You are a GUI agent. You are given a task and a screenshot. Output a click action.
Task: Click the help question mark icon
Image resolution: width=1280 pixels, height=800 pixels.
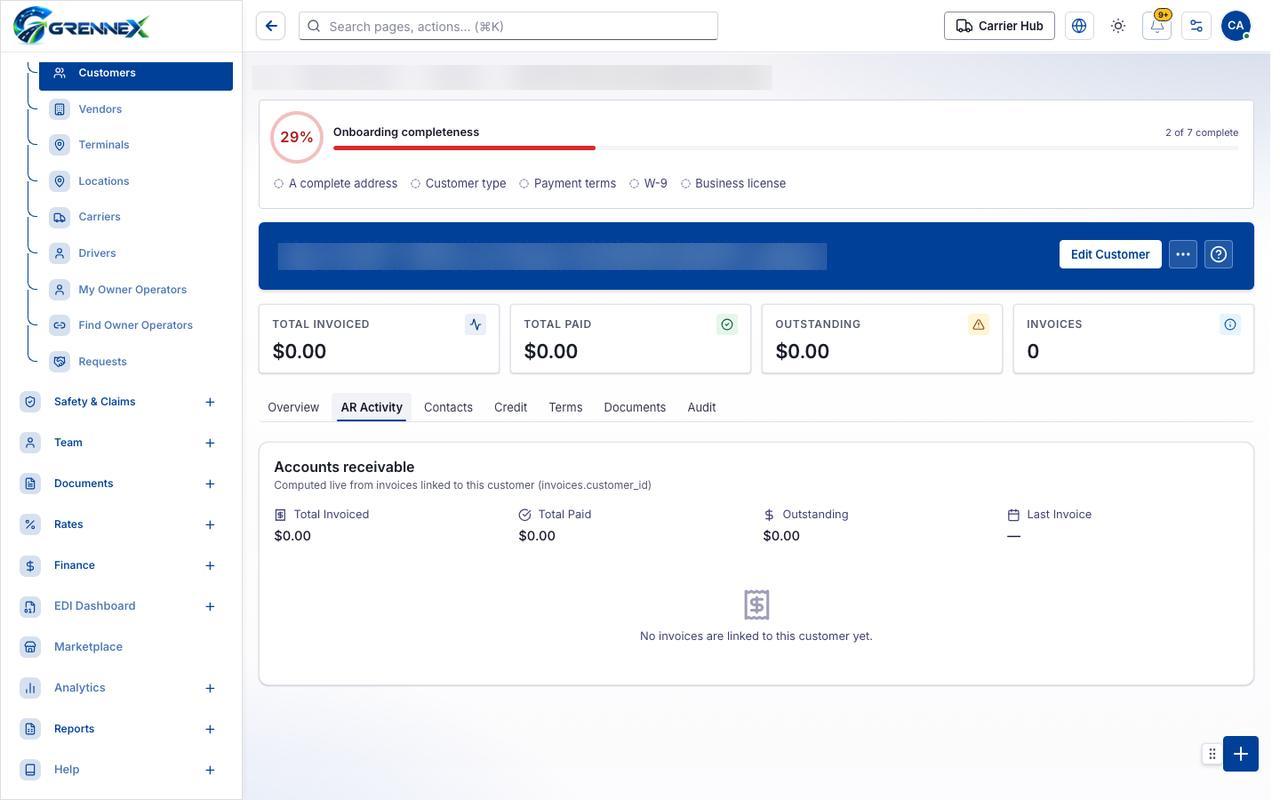(1218, 254)
